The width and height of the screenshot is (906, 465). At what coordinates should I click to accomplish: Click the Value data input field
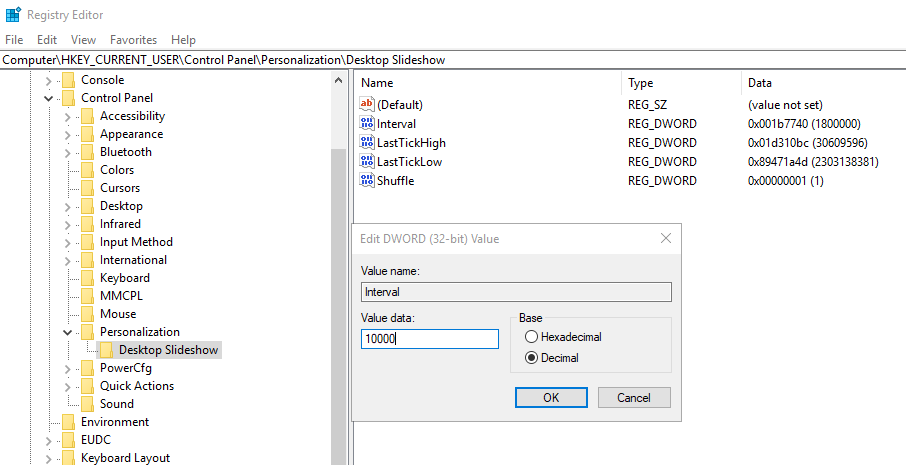pos(429,339)
